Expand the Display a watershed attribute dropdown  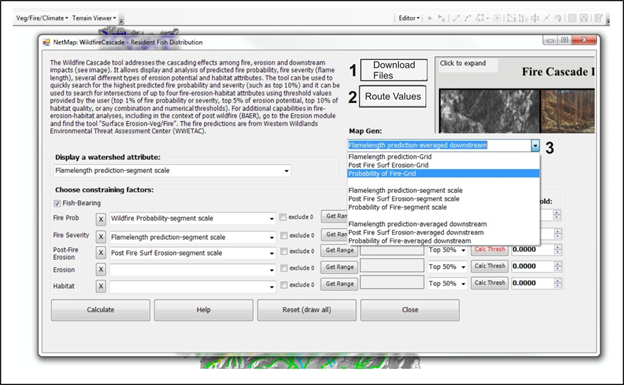tap(287, 171)
